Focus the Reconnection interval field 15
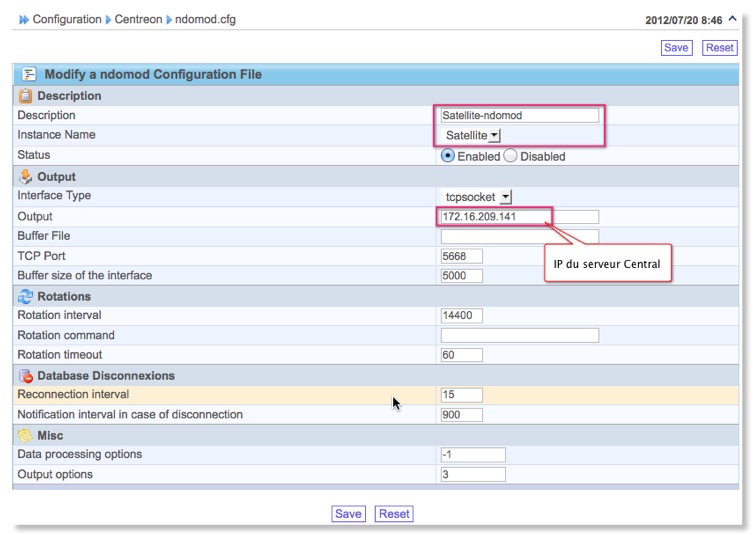753x535 pixels. (x=462, y=395)
